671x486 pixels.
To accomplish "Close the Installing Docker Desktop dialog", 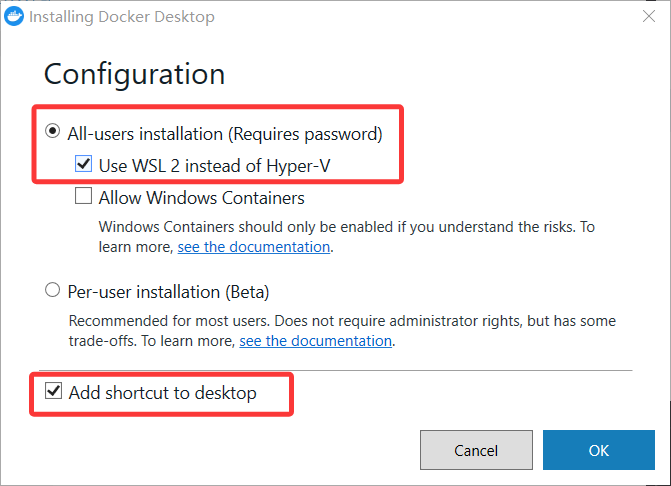I will point(649,16).
